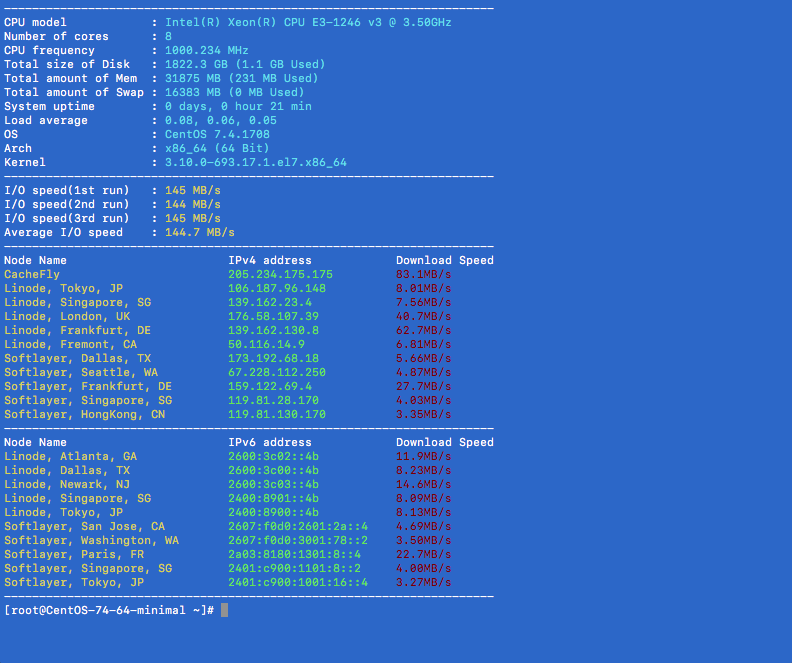Click the Linode, Tokyo, JP IPv4 node name
The image size is (792, 663).
point(63,288)
